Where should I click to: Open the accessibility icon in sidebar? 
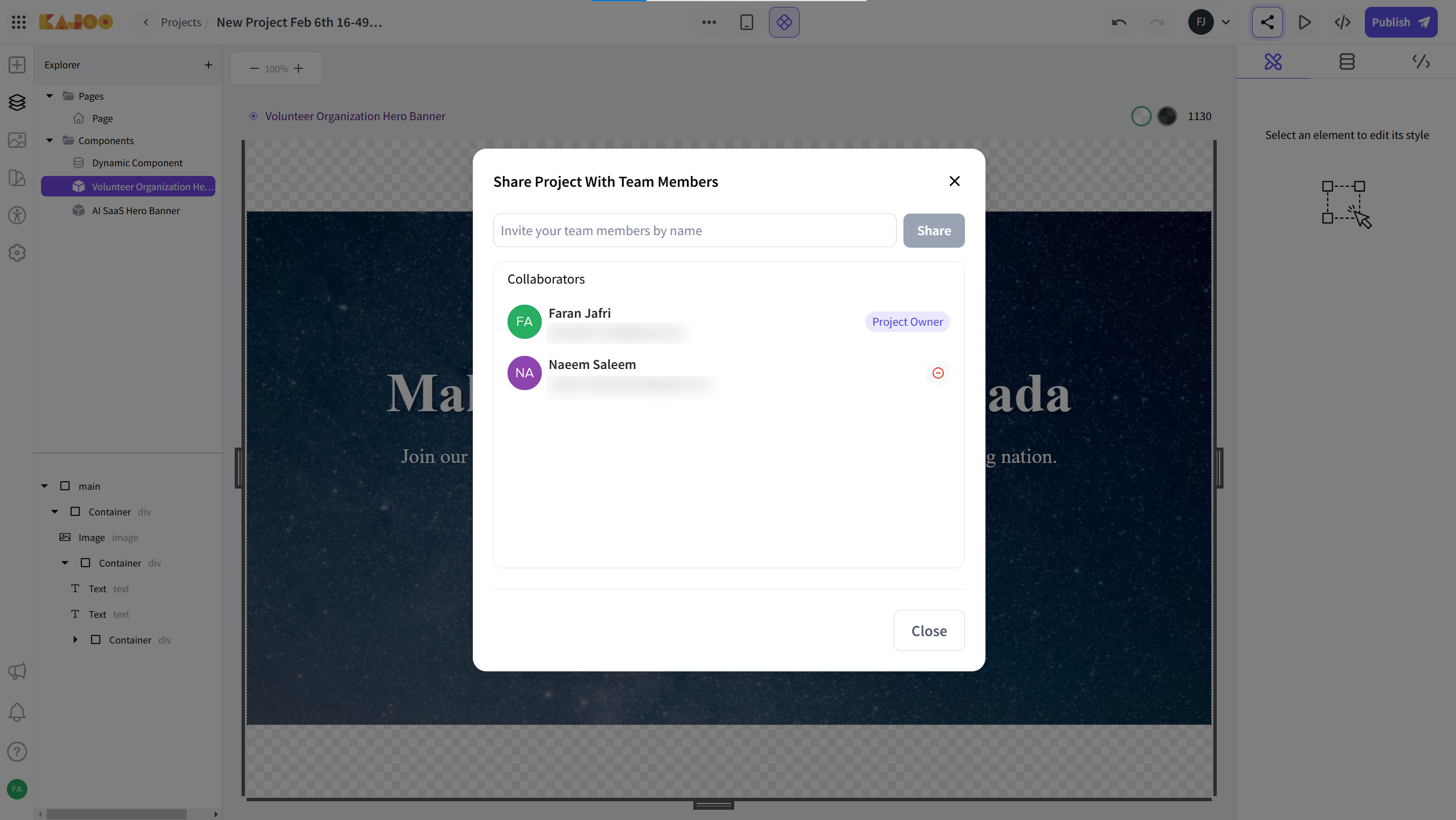[x=17, y=215]
